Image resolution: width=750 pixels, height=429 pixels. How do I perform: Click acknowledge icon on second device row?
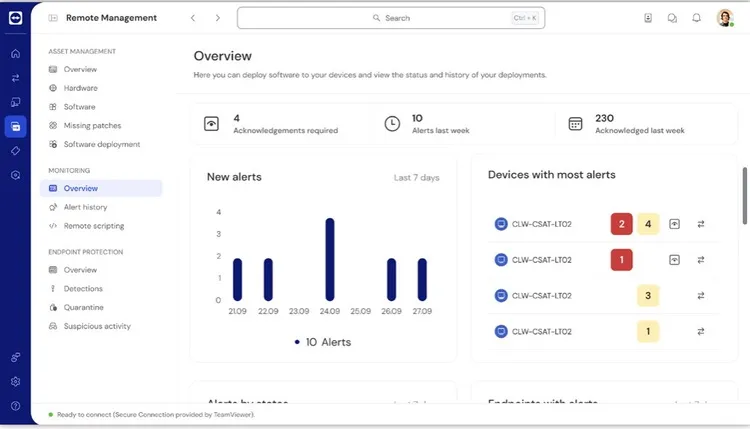tap(674, 260)
